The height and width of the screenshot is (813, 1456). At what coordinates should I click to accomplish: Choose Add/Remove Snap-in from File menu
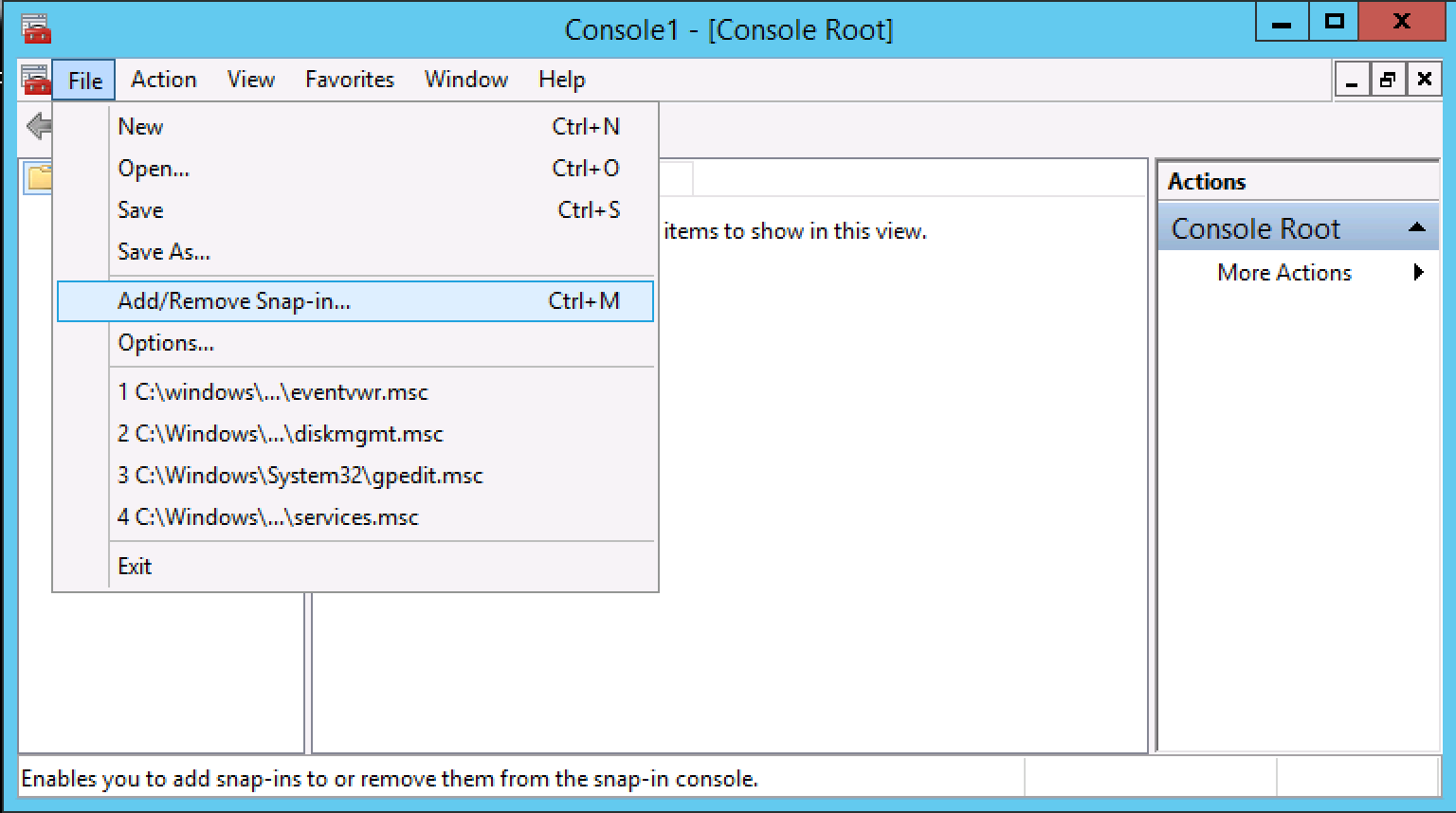[x=234, y=301]
